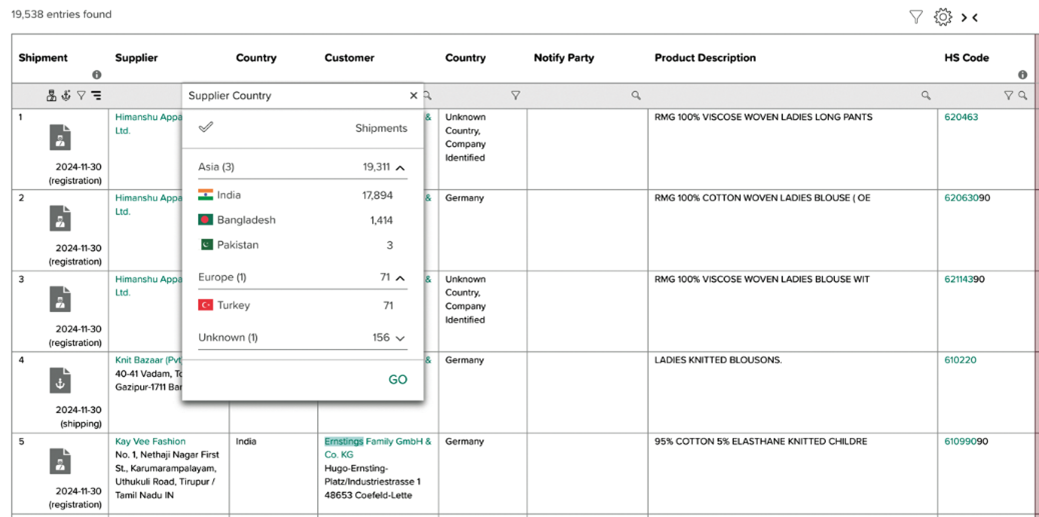
Task: Open the Customer Country funnel filter
Action: pyautogui.click(x=515, y=95)
